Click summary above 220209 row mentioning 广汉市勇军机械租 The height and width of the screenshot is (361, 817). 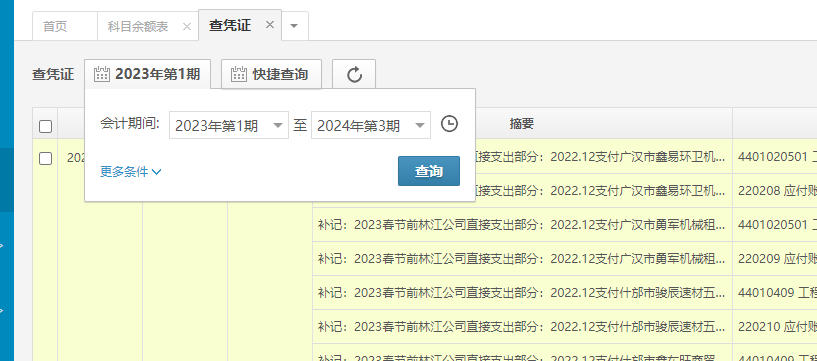click(x=522, y=225)
